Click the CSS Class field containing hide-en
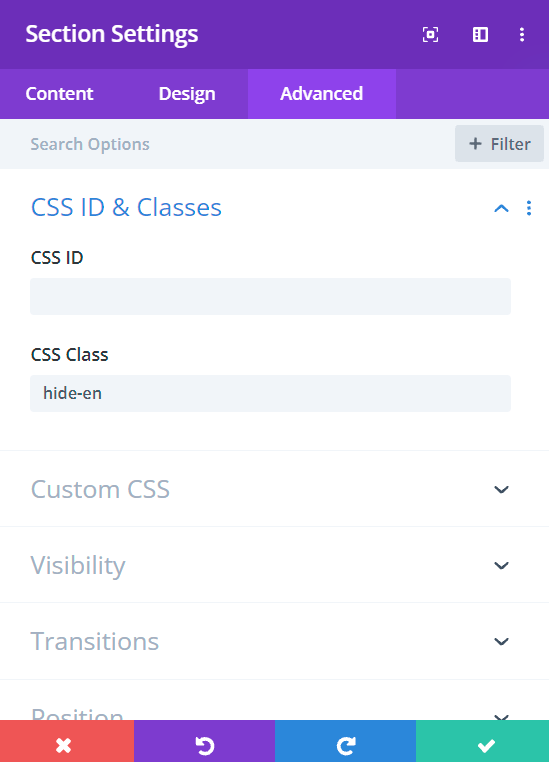The image size is (549, 762). point(270,393)
